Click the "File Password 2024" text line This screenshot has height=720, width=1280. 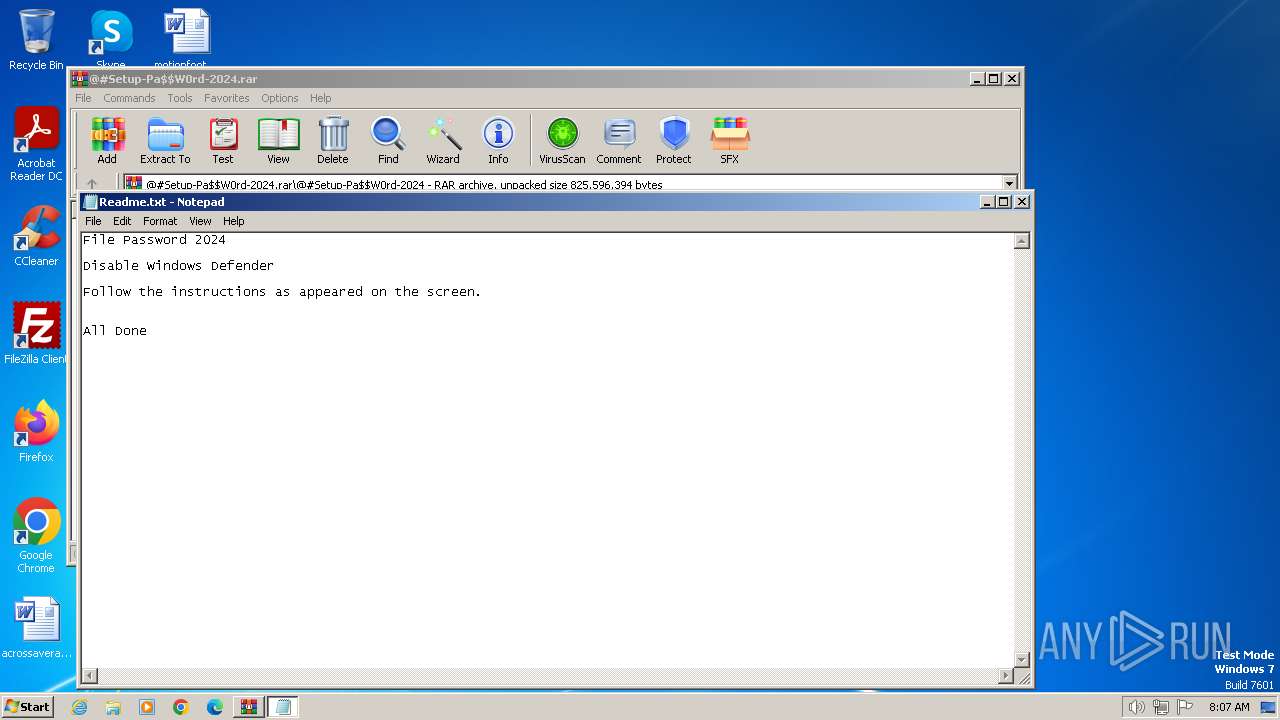(154, 240)
